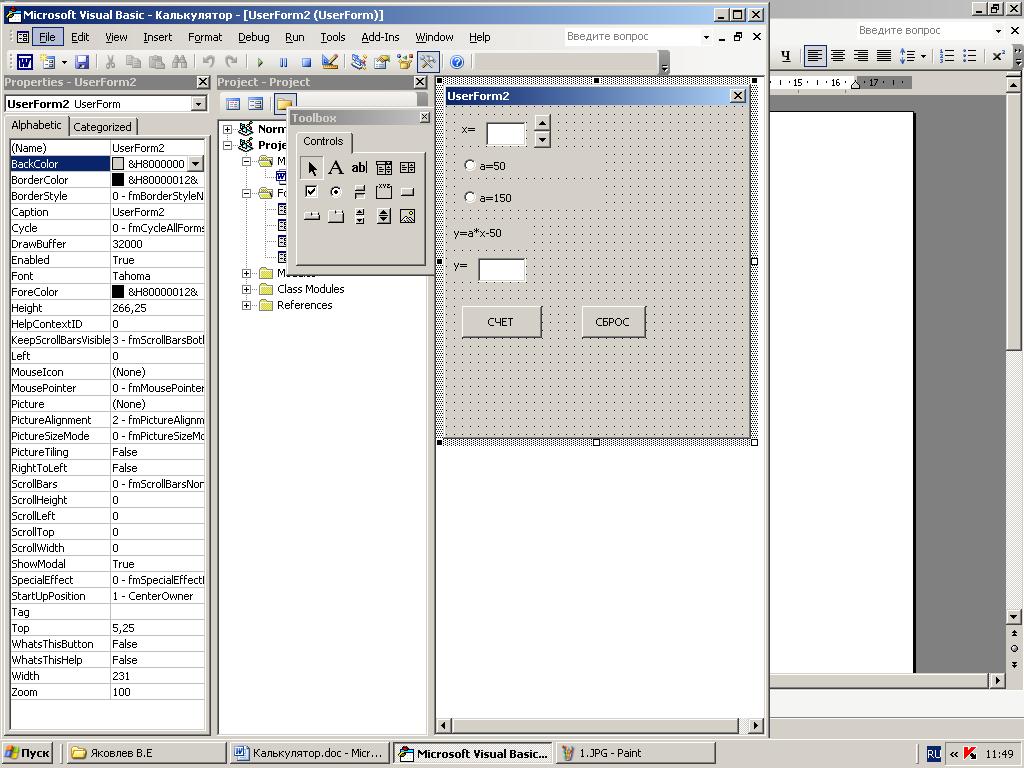
Task: Select the Label tool in Toolbox
Action: point(336,168)
